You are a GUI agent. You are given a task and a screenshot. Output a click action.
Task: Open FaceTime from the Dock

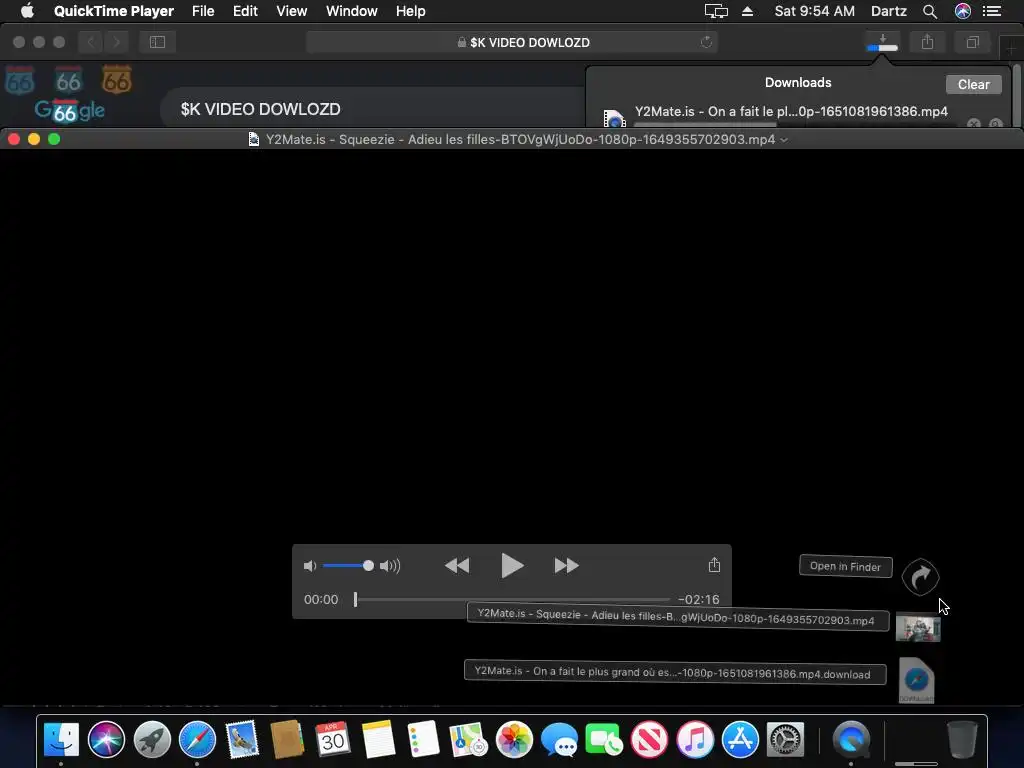tap(604, 741)
